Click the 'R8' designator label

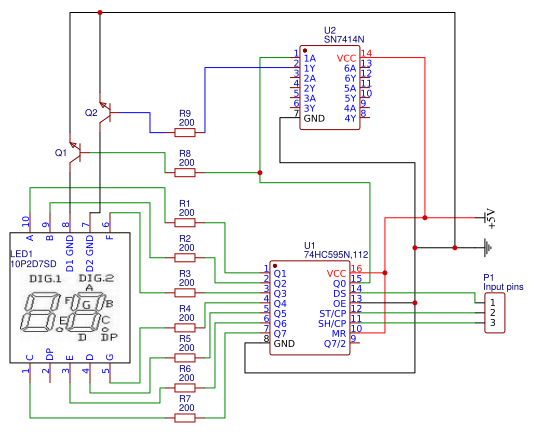tap(185, 154)
